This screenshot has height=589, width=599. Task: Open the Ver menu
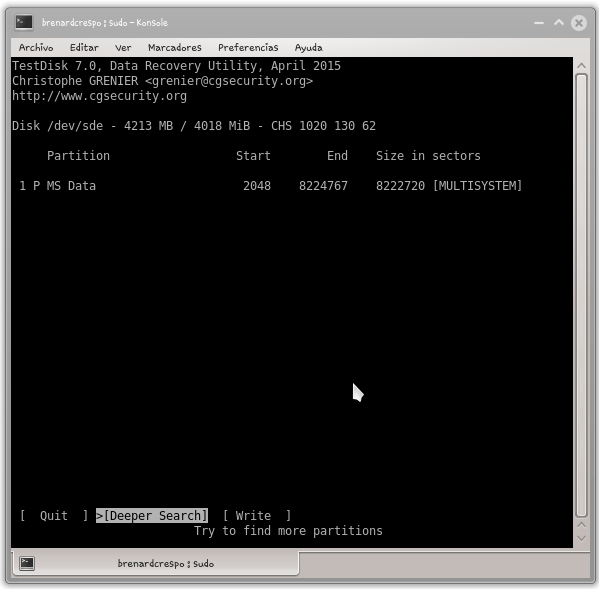123,47
